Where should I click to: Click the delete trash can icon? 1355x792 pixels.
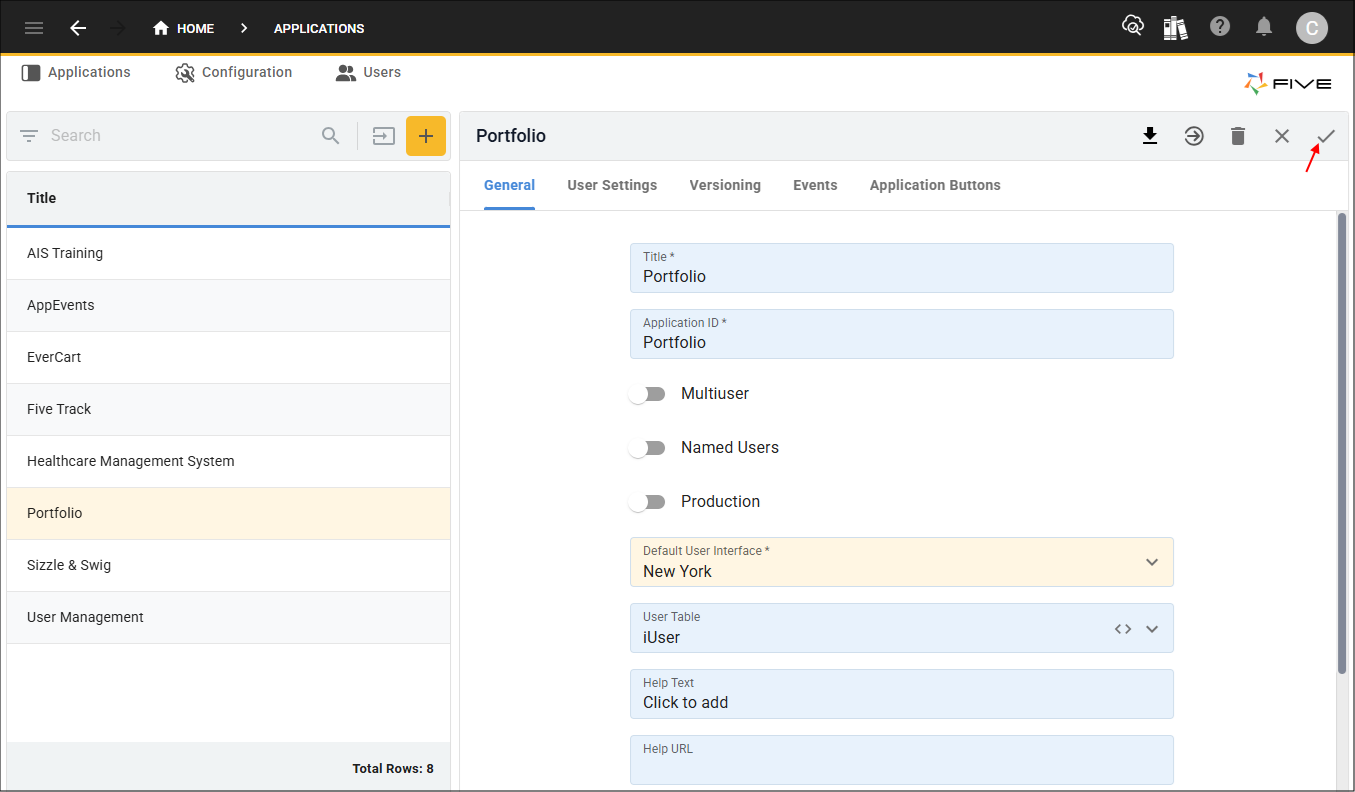pyautogui.click(x=1238, y=136)
